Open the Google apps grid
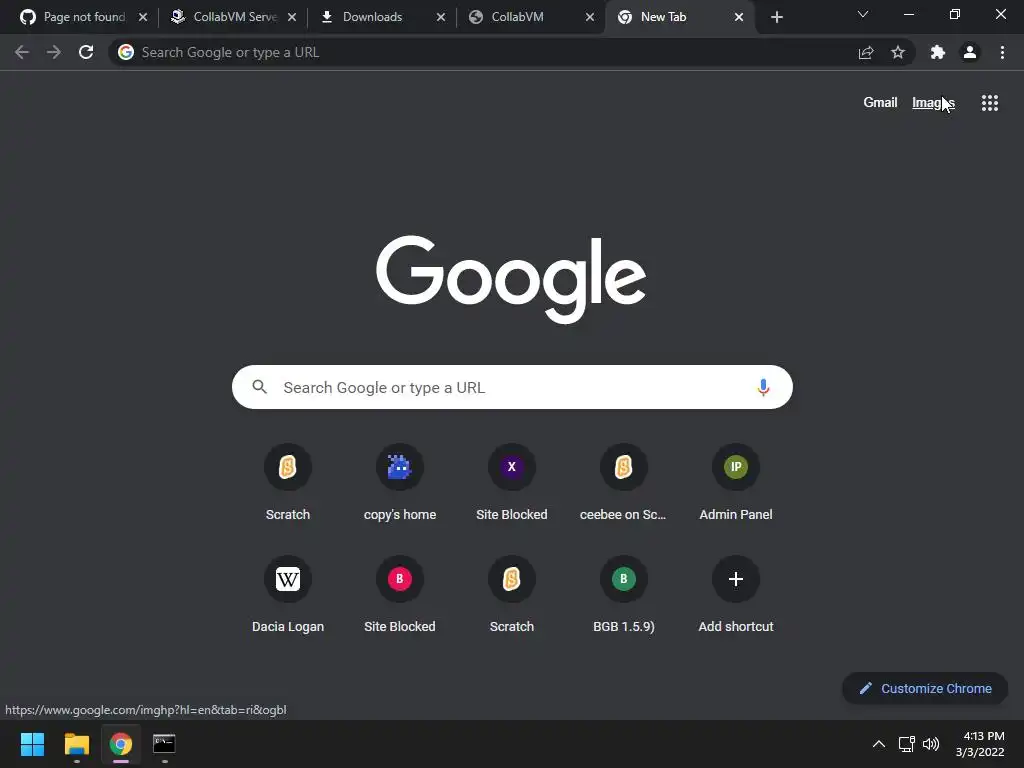This screenshot has height=768, width=1024. click(x=990, y=103)
